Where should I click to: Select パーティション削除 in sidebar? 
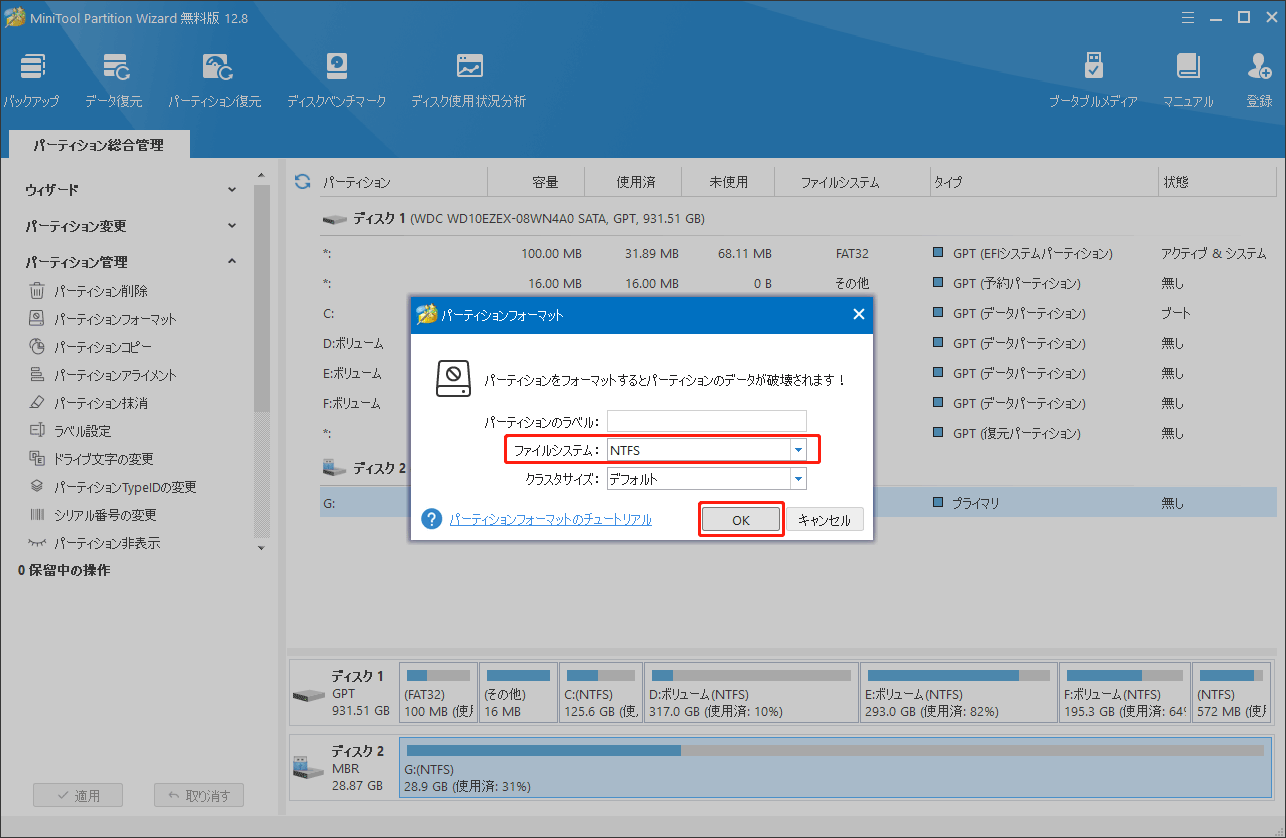coord(100,291)
